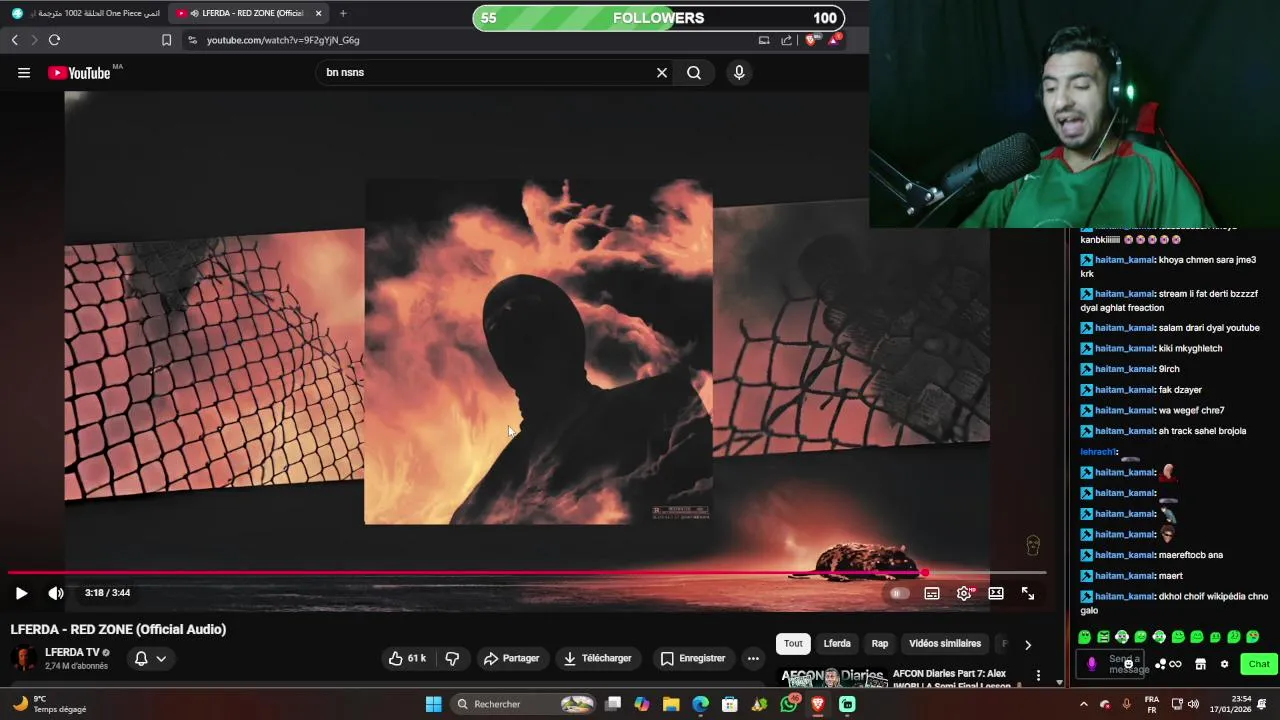Save video with Enregistrer button

pos(693,658)
